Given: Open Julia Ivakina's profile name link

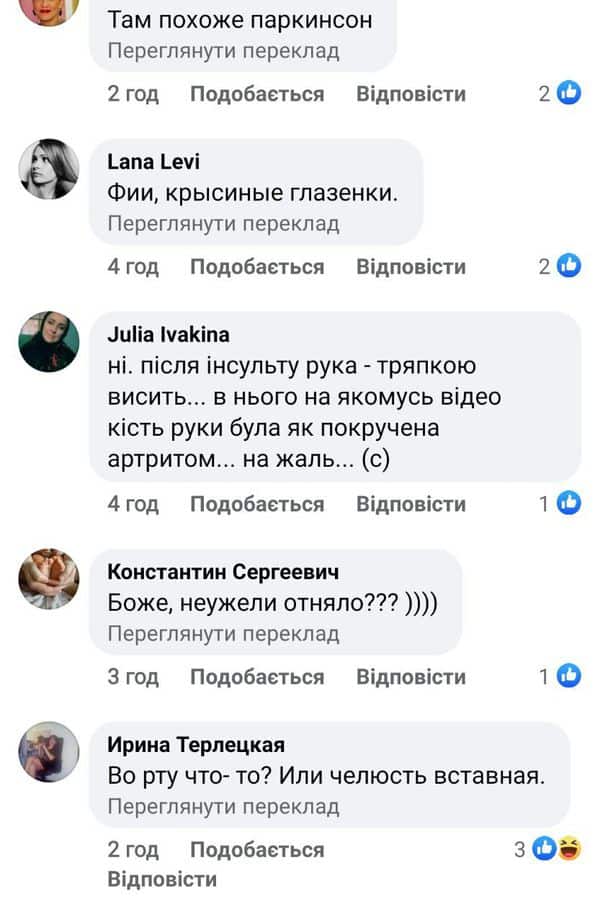Looking at the screenshot, I should 168,335.
